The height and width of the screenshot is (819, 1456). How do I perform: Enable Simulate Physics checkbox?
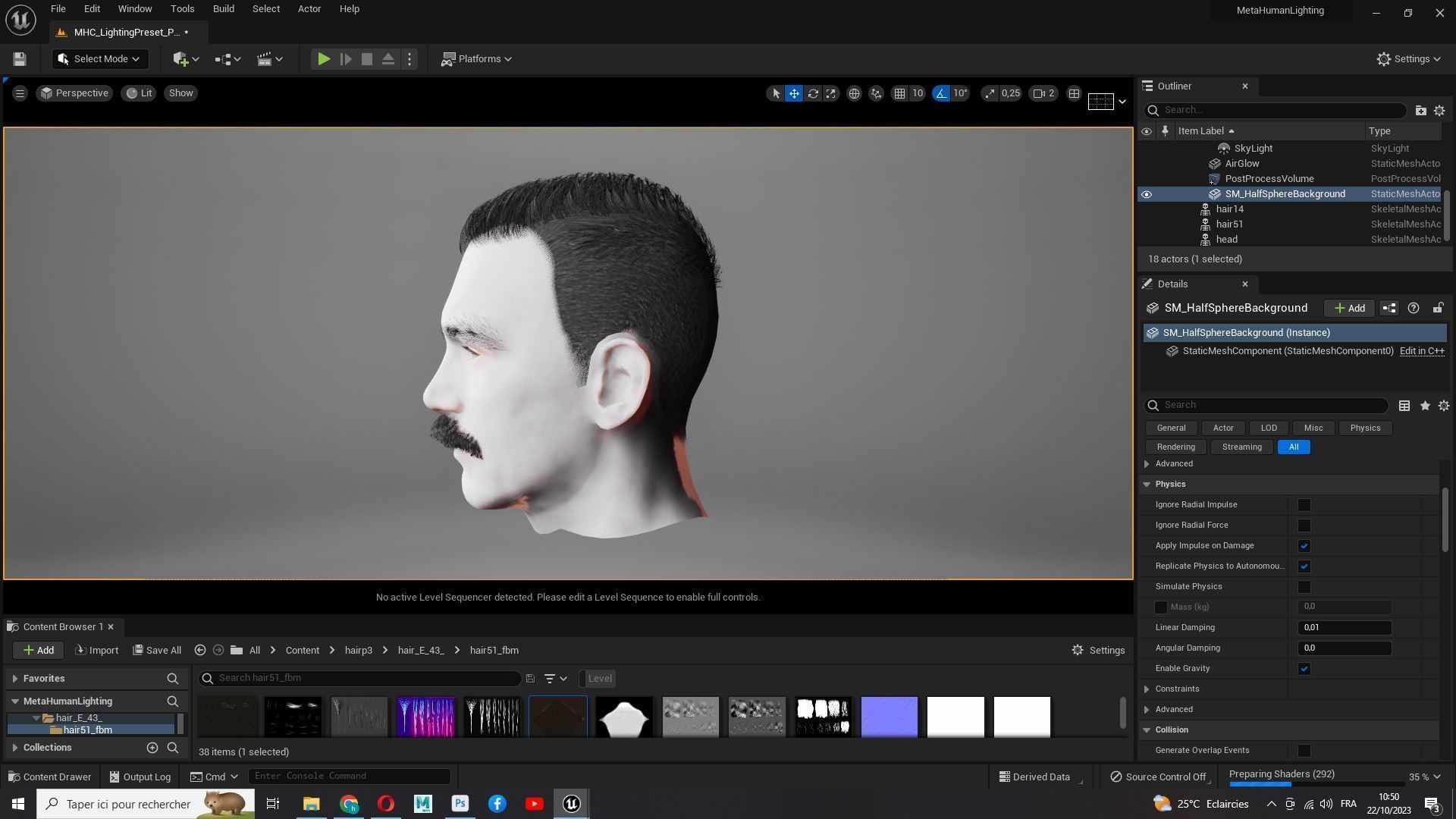pyautogui.click(x=1304, y=587)
